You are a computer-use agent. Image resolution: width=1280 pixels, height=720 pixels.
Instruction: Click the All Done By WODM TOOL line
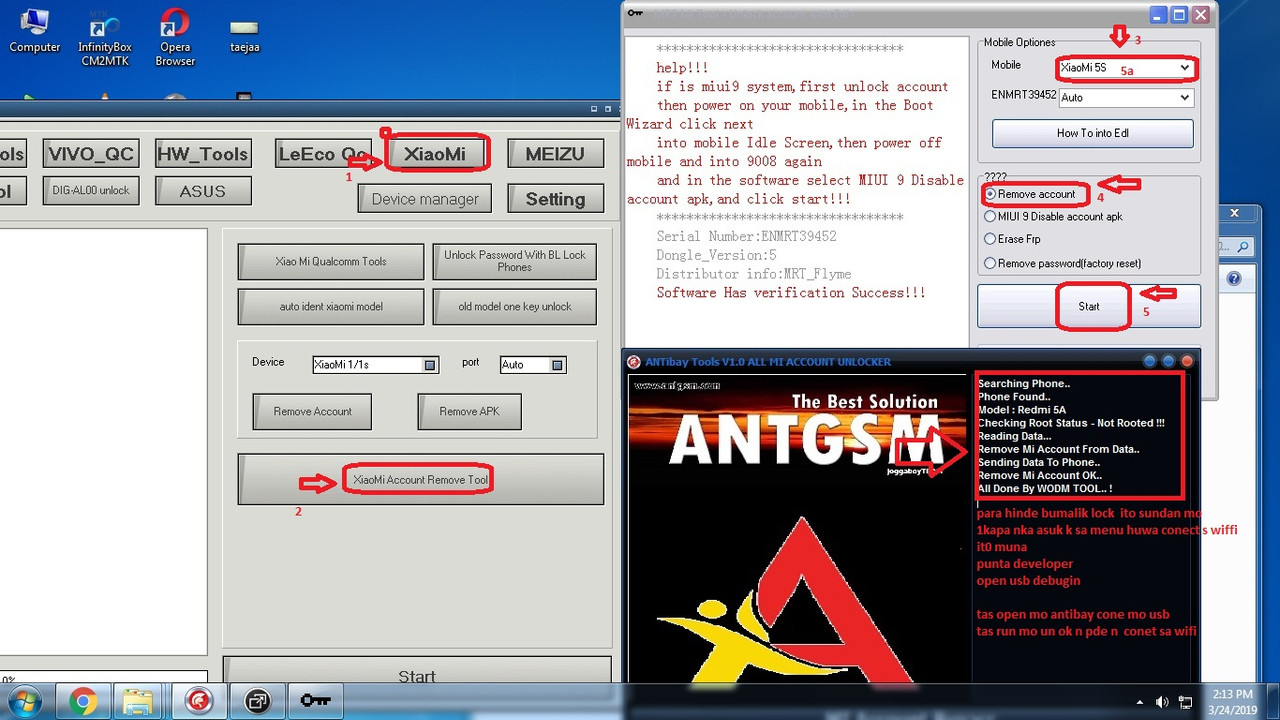(1045, 488)
